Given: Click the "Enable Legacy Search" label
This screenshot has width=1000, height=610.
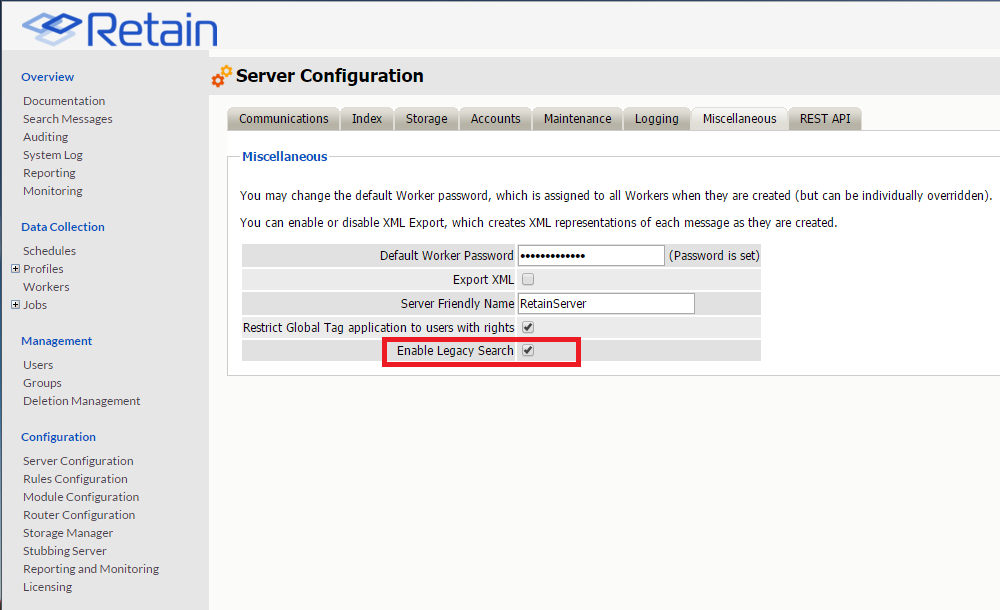Looking at the screenshot, I should click(x=455, y=350).
